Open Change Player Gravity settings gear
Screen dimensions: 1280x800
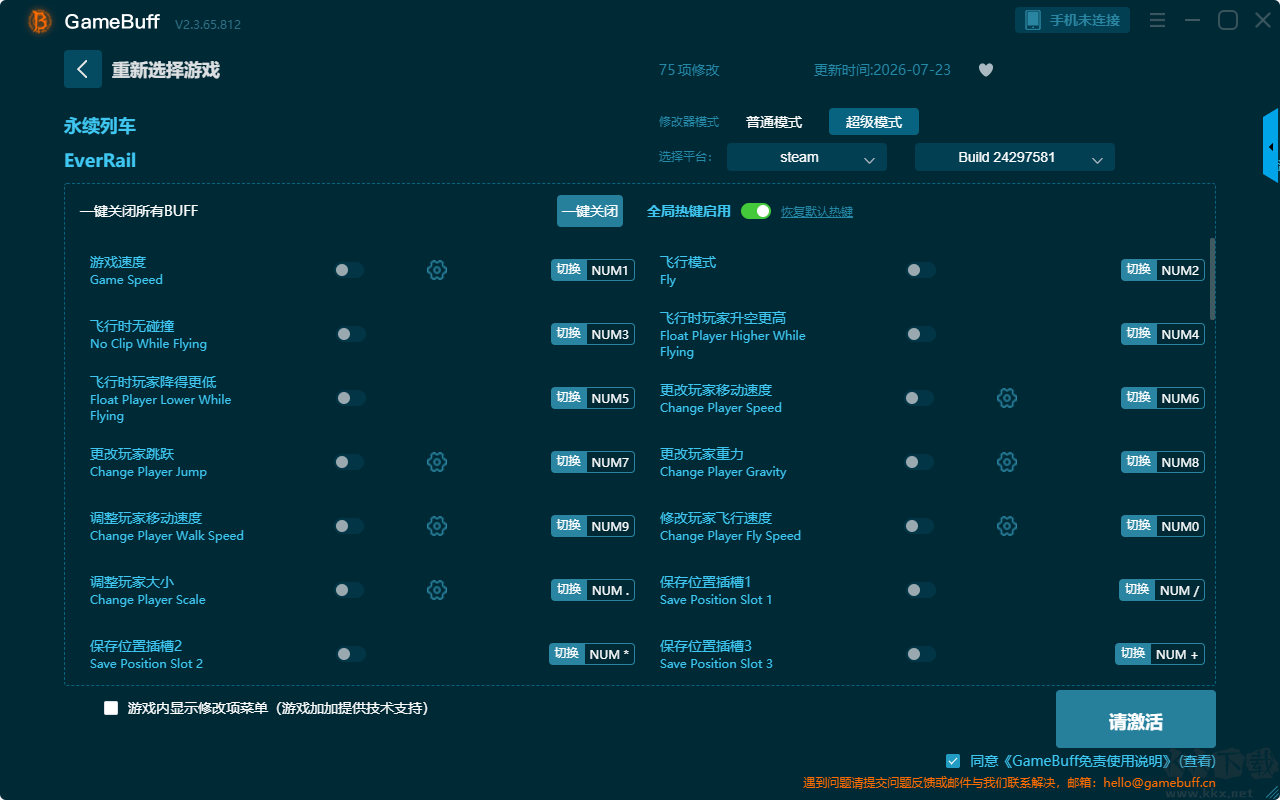1007,462
